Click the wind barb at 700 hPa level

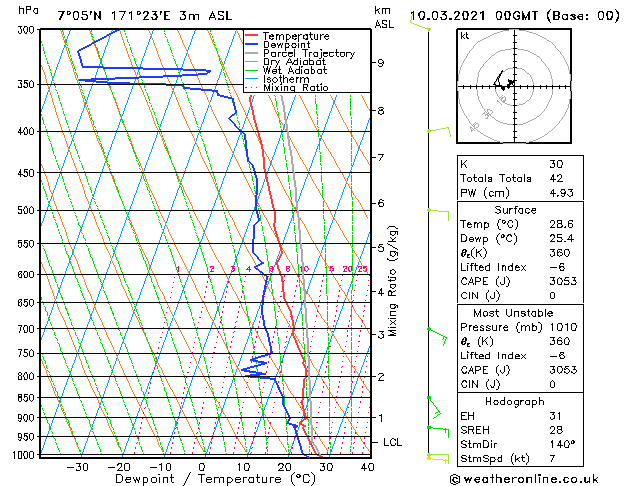point(438,336)
